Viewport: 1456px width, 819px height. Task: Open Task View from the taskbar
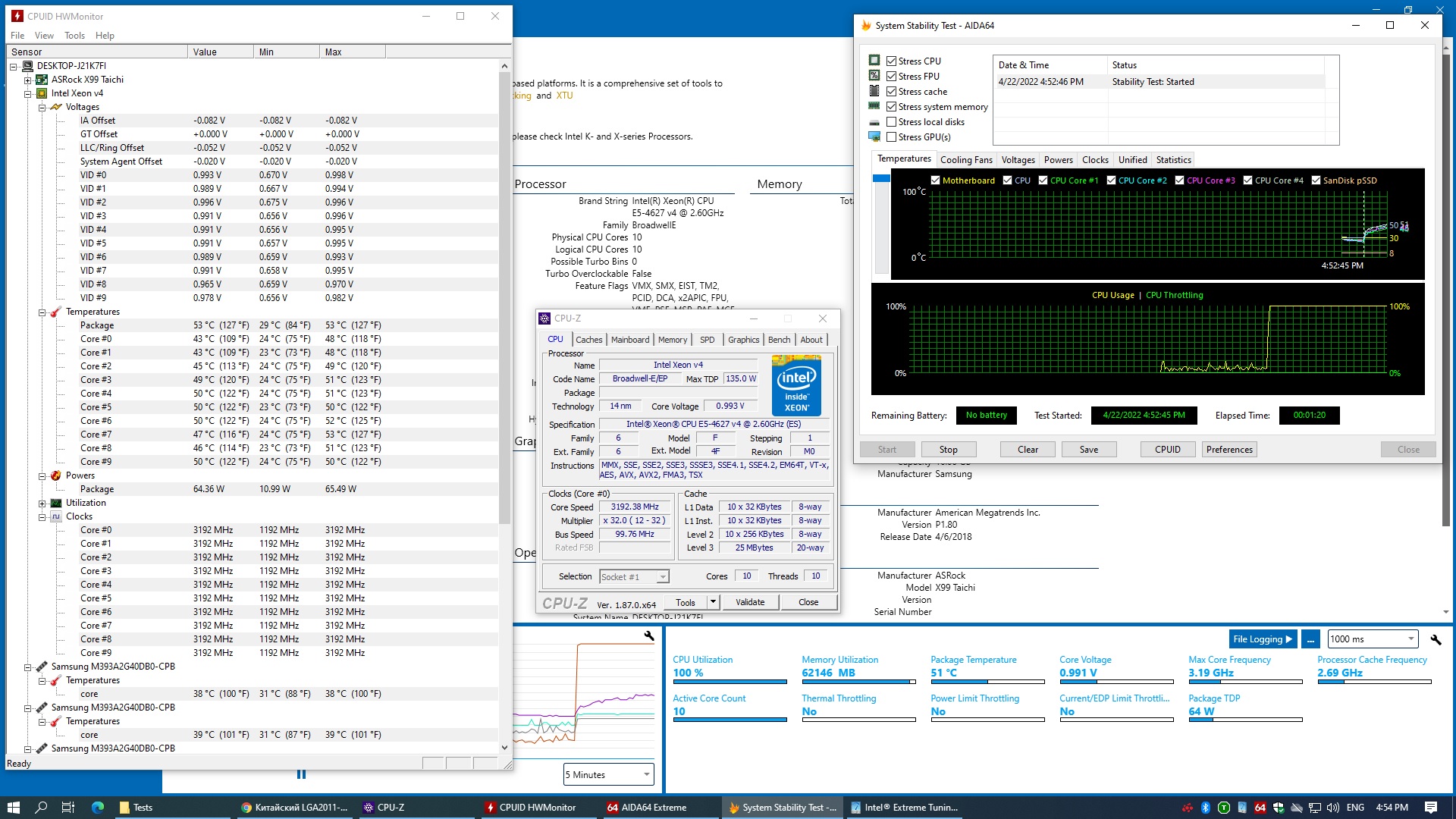(x=67, y=808)
